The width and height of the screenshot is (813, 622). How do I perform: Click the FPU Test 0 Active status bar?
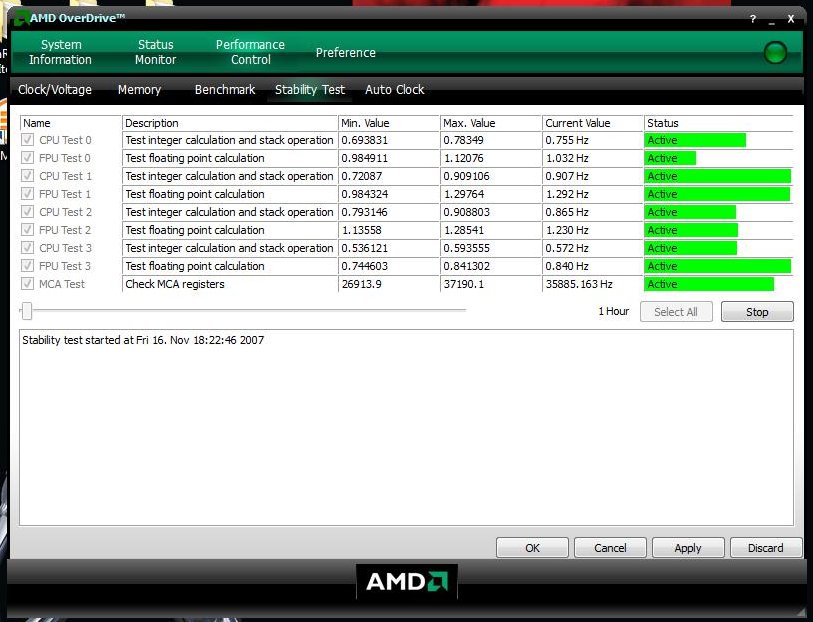[x=670, y=158]
